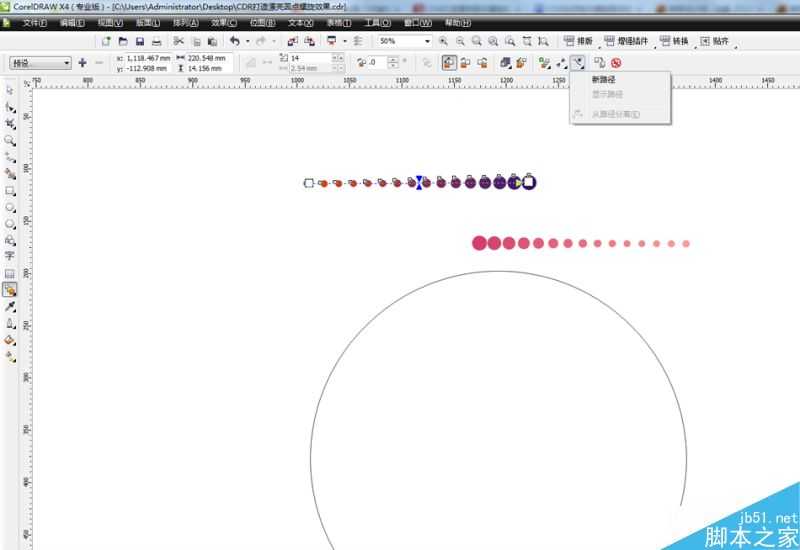Click the 贴齐 snap button
Image resolution: width=800 pixels, height=550 pixels.
[715, 41]
